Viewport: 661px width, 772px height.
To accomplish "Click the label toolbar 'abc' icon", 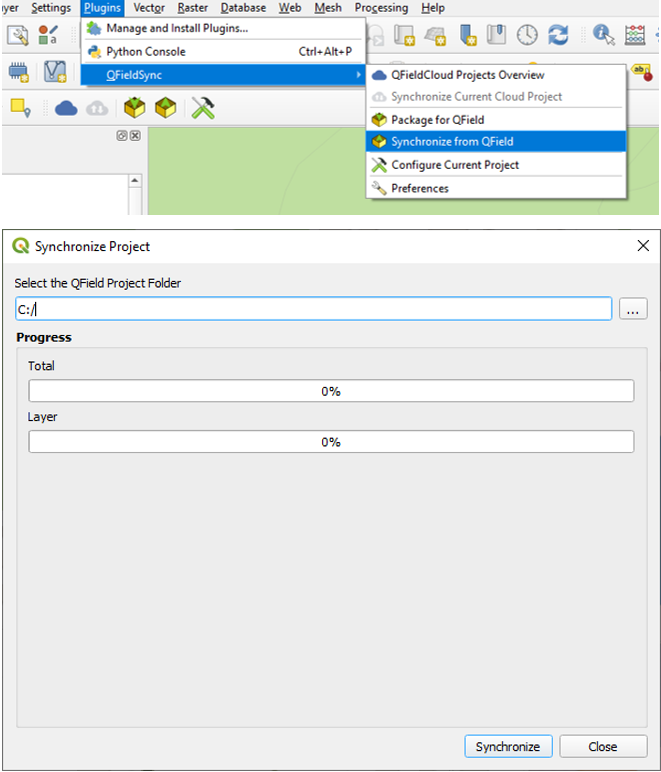I will point(642,72).
